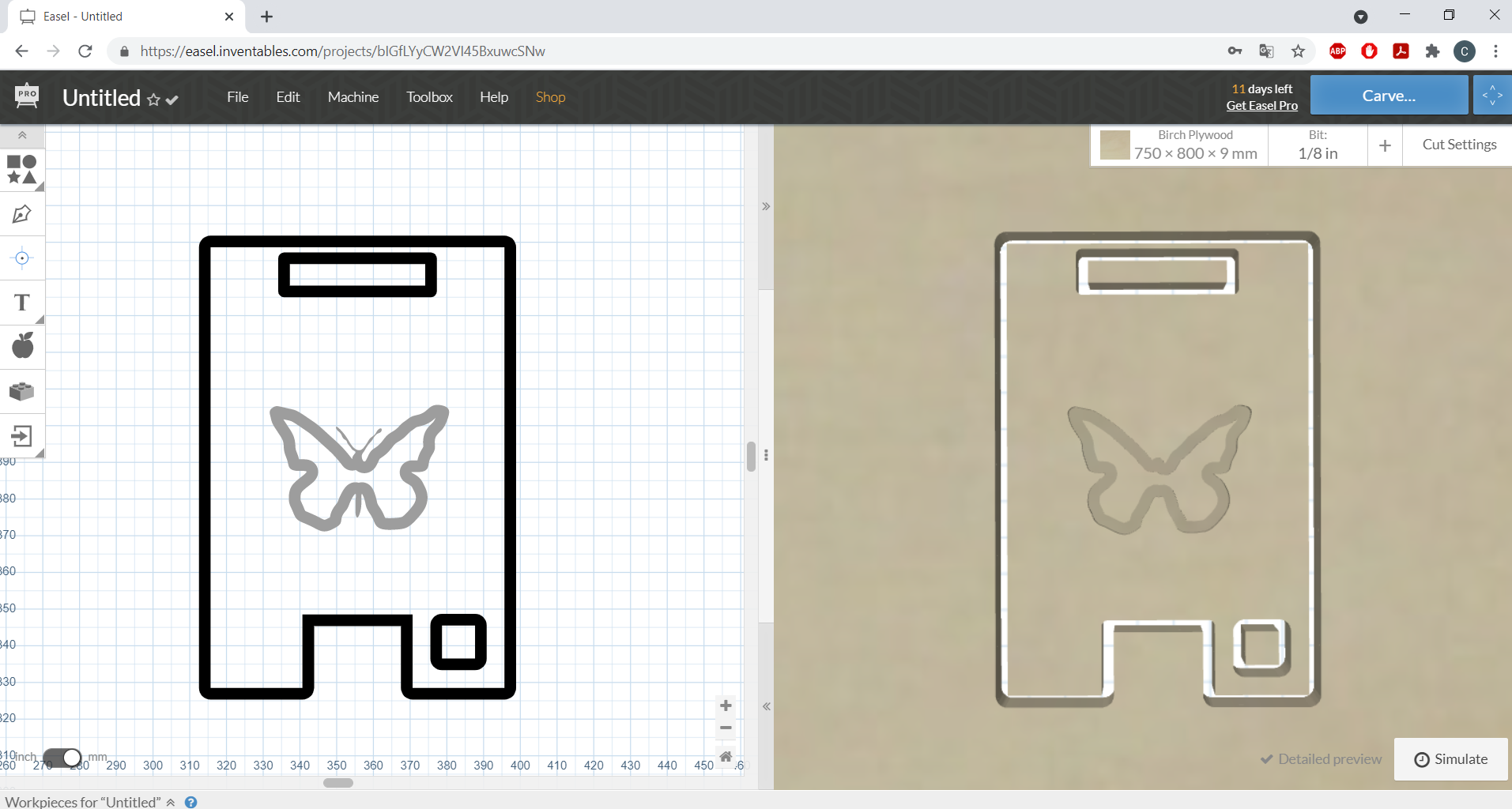This screenshot has width=1512, height=809.
Task: Click the Carve button
Action: (1387, 95)
